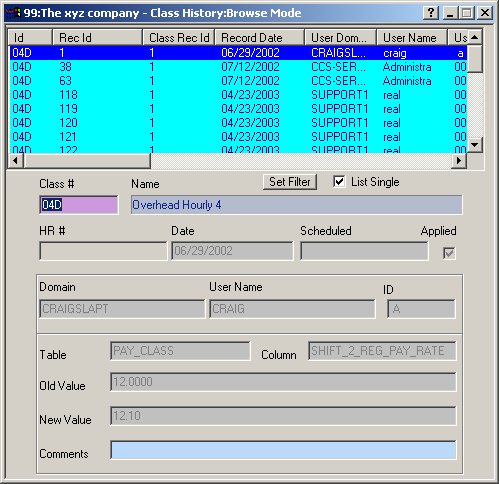
Task: Toggle the List Single checkbox
Action: [x=339, y=182]
